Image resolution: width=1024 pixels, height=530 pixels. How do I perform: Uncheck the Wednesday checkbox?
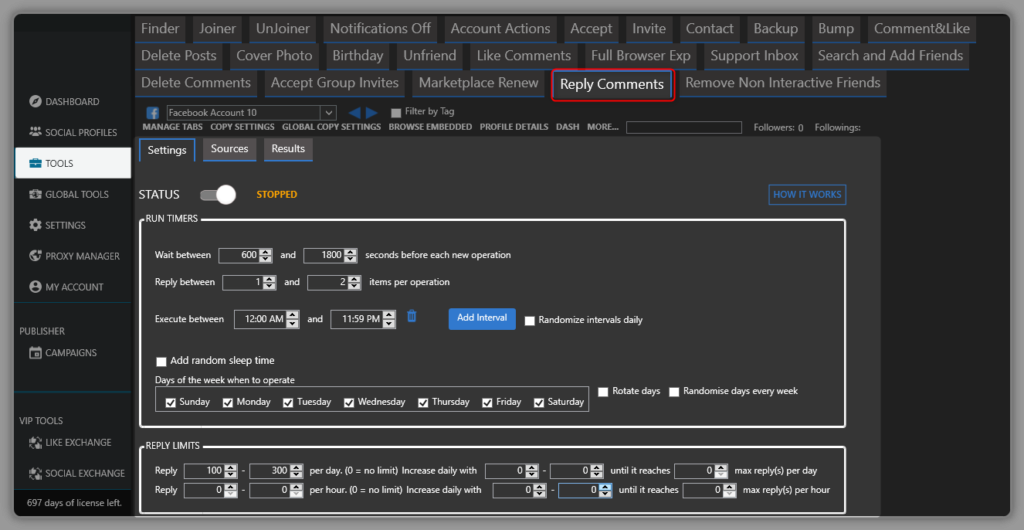pos(350,402)
